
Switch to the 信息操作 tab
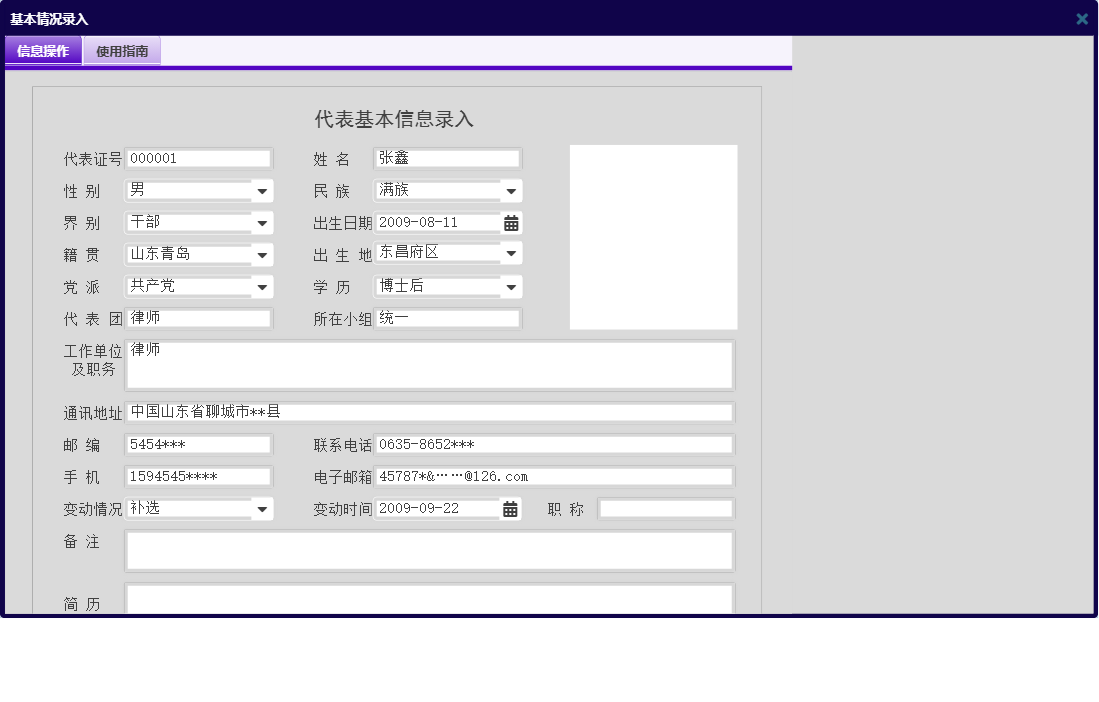point(43,51)
